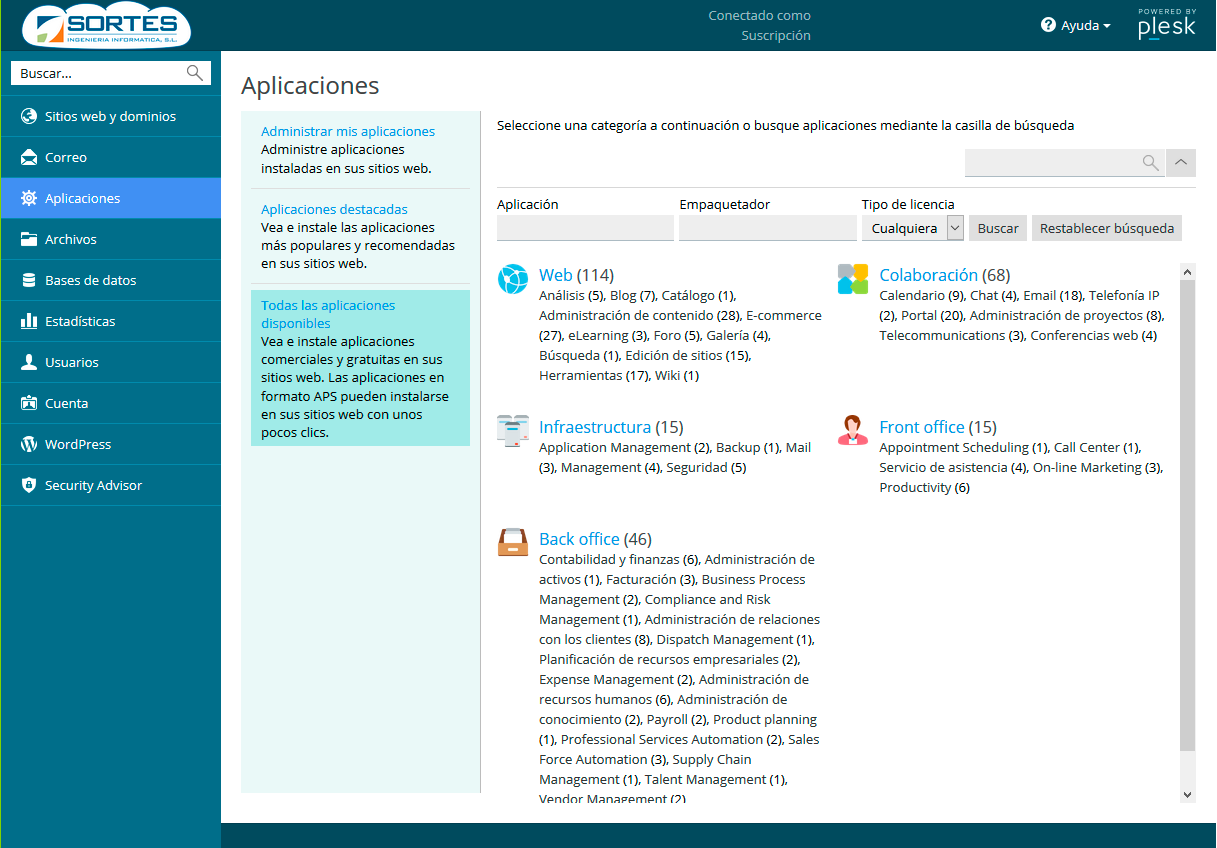This screenshot has width=1217, height=848.
Task: Focus the Empaquetador text field
Action: pyautogui.click(x=768, y=228)
